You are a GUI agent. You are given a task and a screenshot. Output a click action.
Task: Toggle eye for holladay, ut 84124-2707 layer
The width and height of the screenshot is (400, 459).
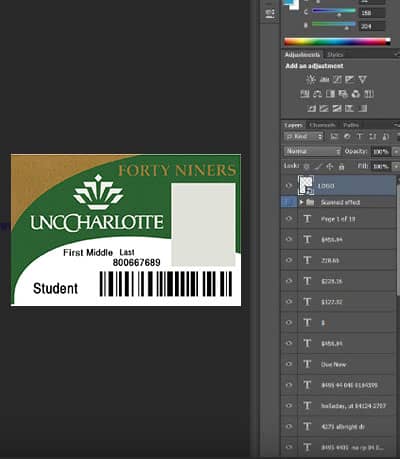(x=289, y=406)
